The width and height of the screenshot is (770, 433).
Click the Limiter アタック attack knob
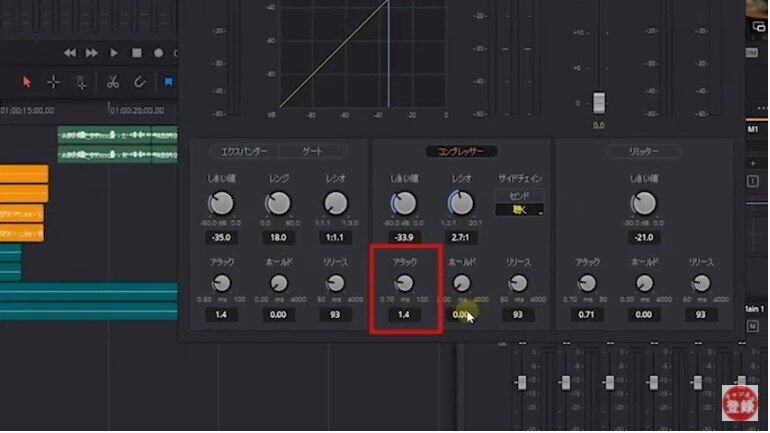(x=587, y=283)
